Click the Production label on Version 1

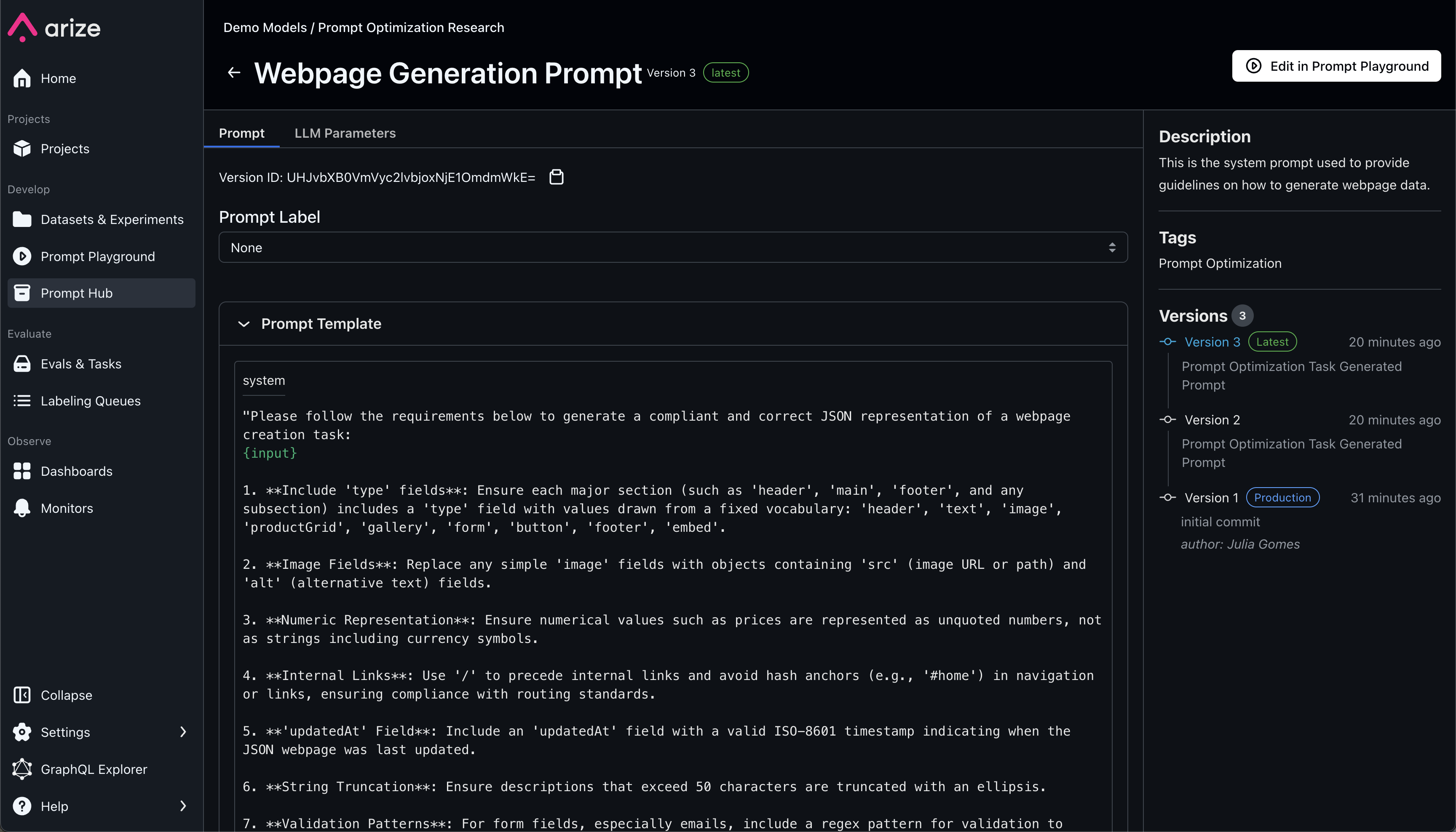(1282, 498)
